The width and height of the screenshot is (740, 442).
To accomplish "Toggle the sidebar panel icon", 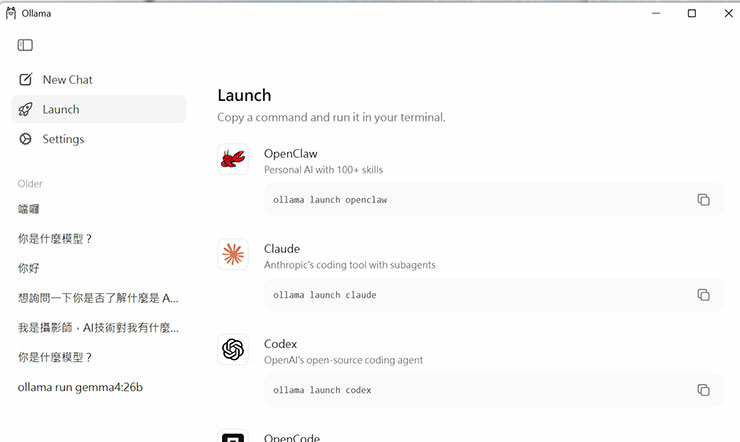I will coord(25,45).
